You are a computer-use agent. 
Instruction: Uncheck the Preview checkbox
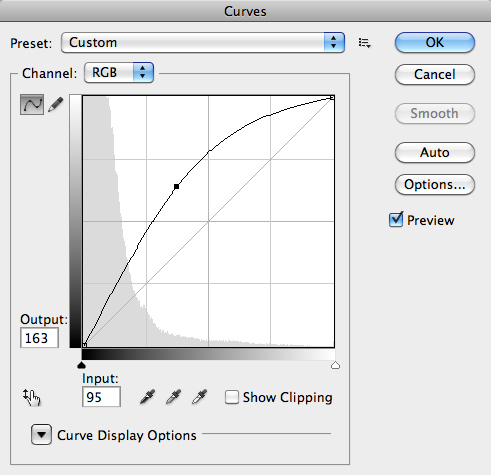click(396, 220)
